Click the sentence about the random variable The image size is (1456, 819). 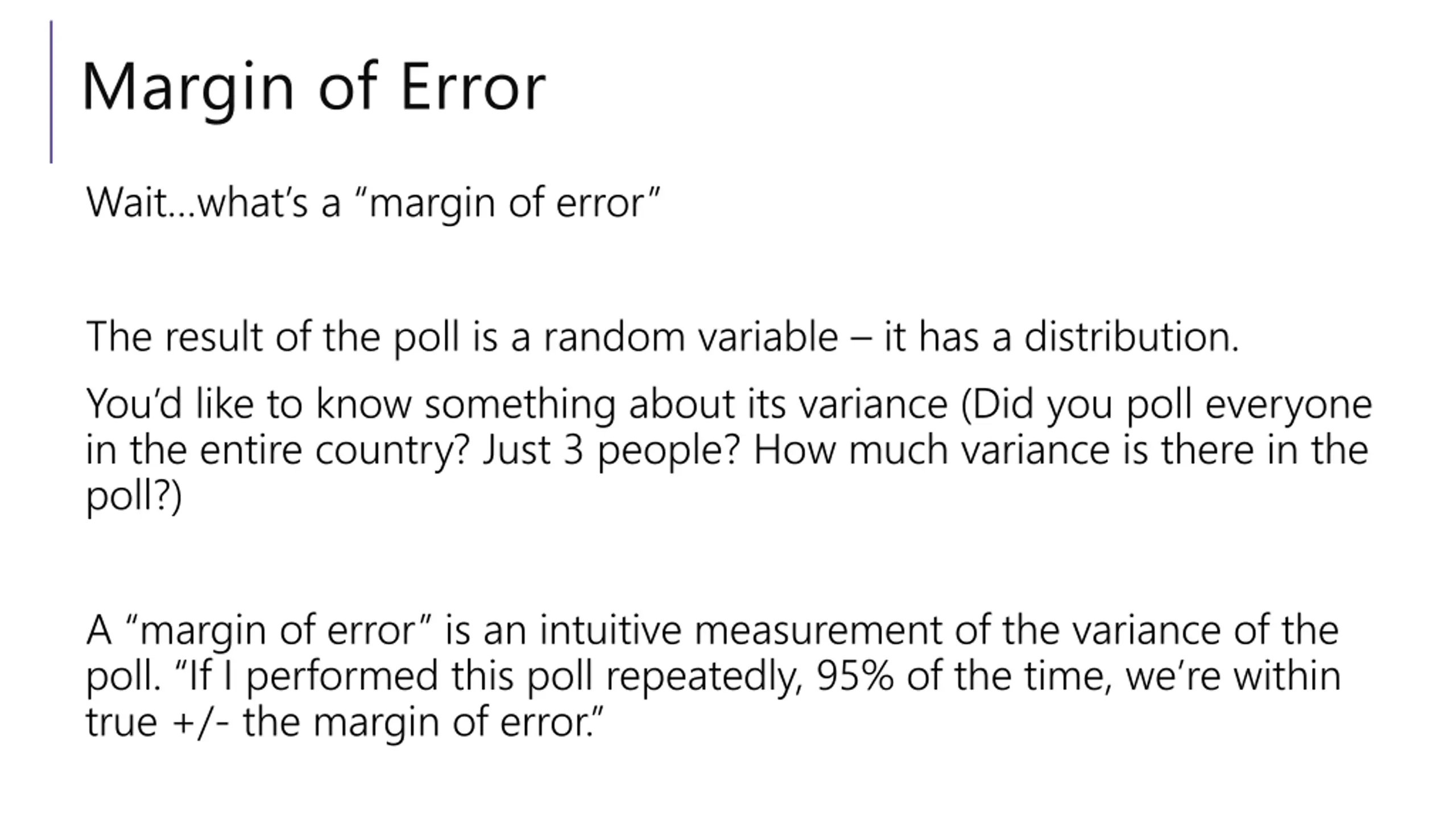click(x=662, y=337)
